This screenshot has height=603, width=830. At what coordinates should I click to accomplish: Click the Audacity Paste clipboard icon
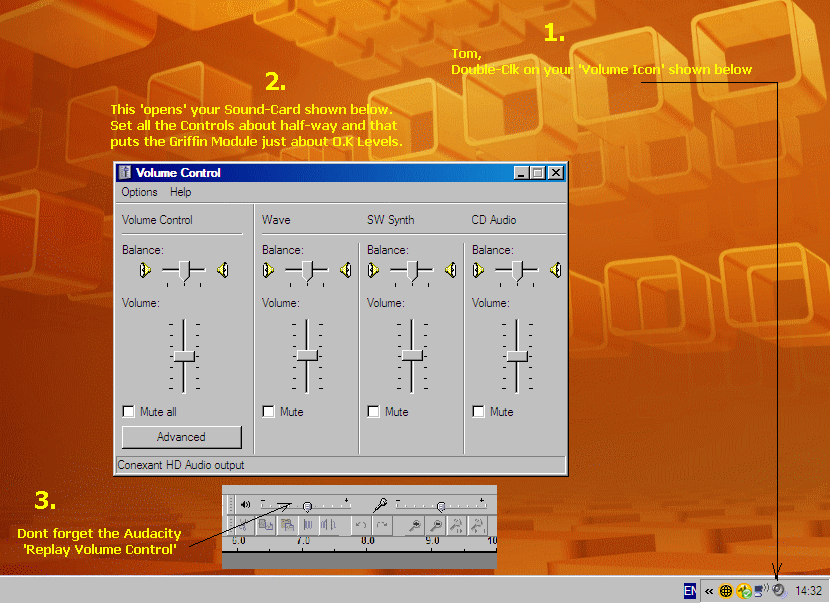(287, 524)
